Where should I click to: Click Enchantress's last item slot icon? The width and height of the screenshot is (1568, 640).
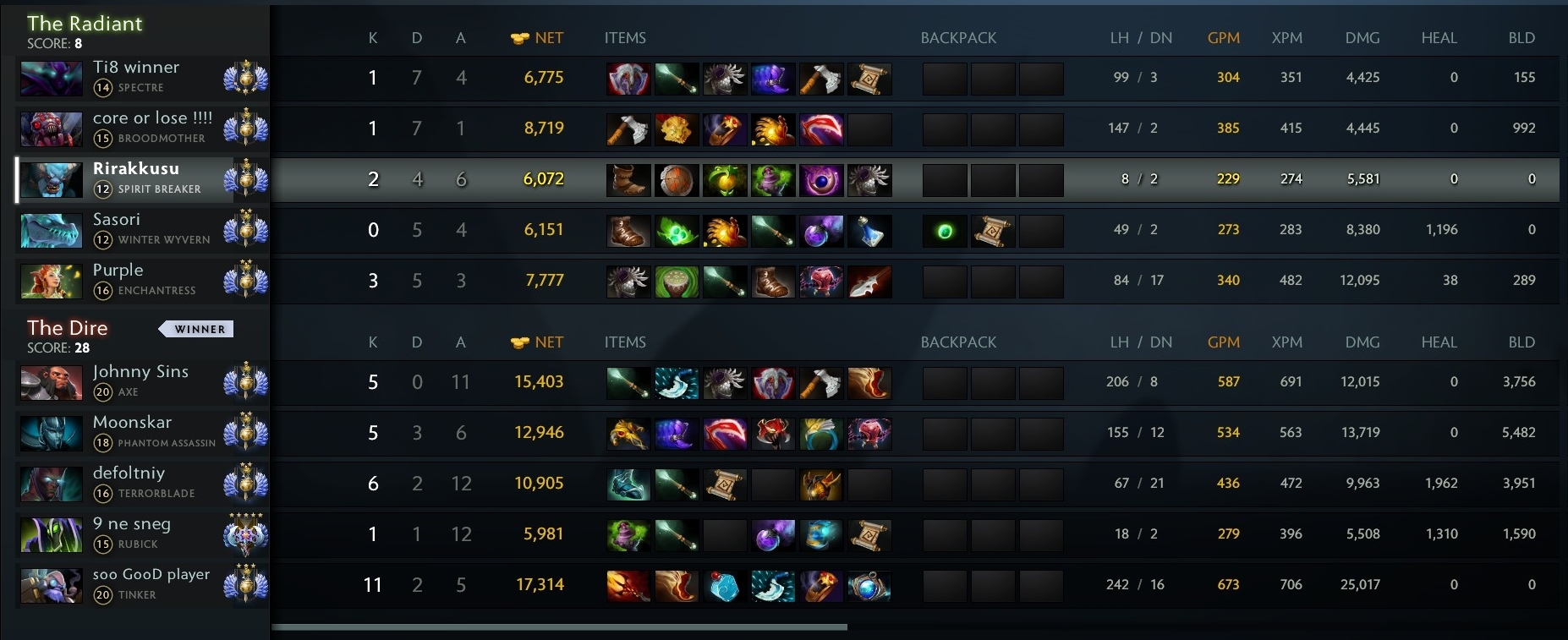click(x=869, y=282)
